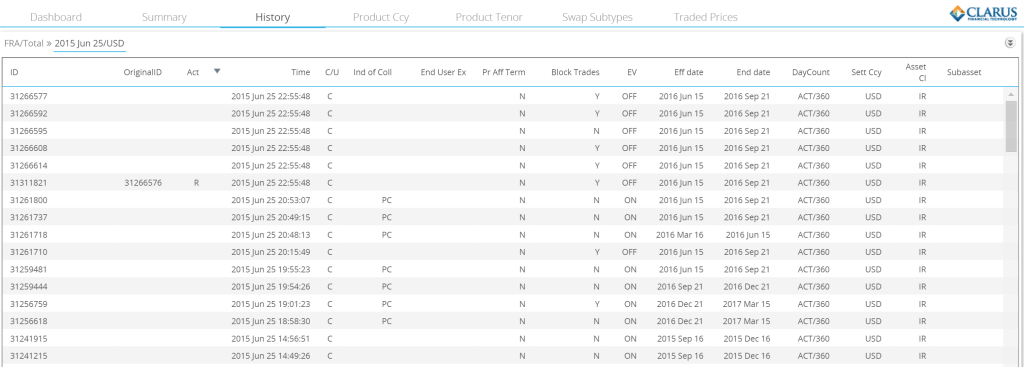Click the scrollbar up arrow

(1011, 94)
